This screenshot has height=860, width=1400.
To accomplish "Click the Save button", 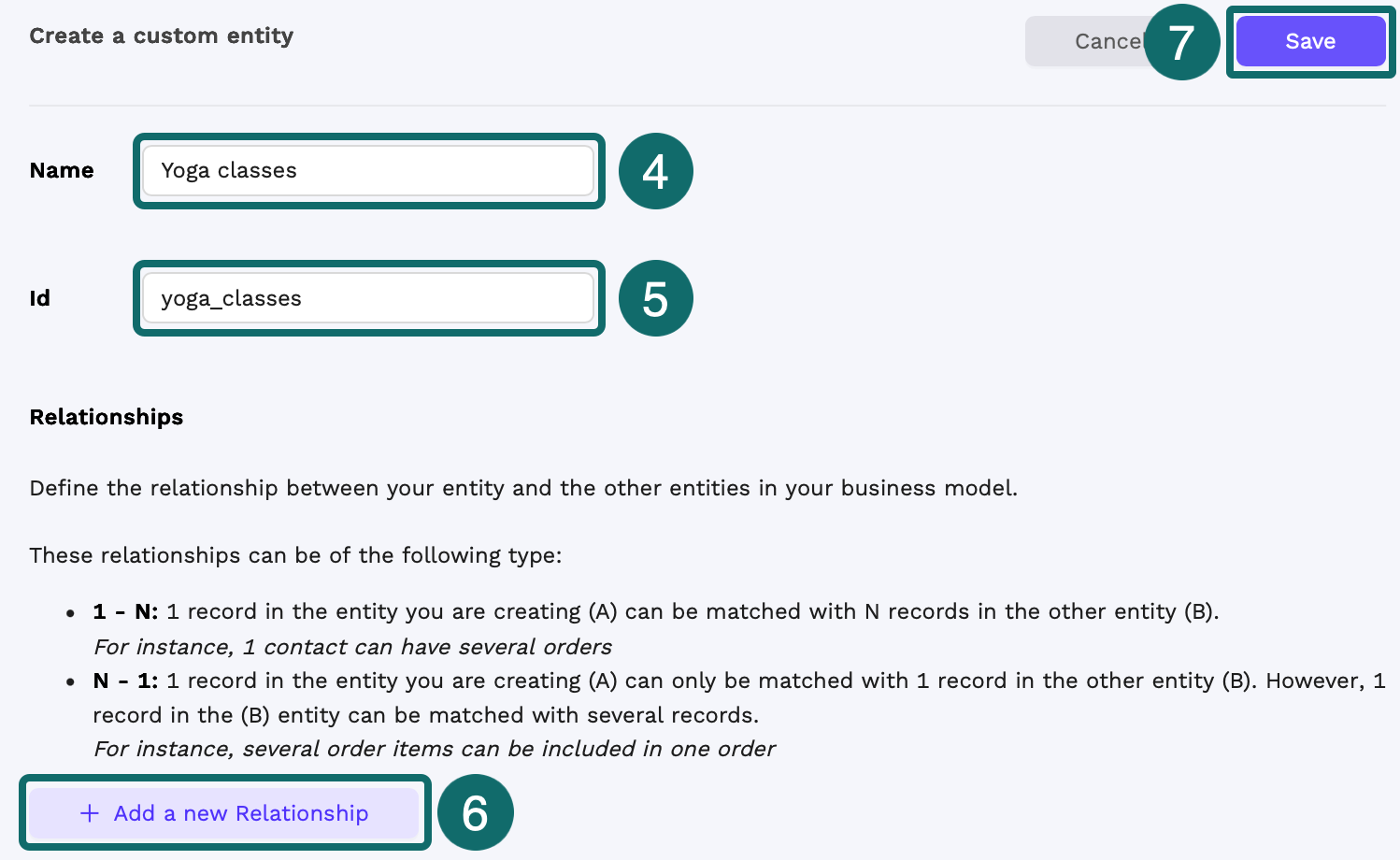I will pyautogui.click(x=1310, y=40).
